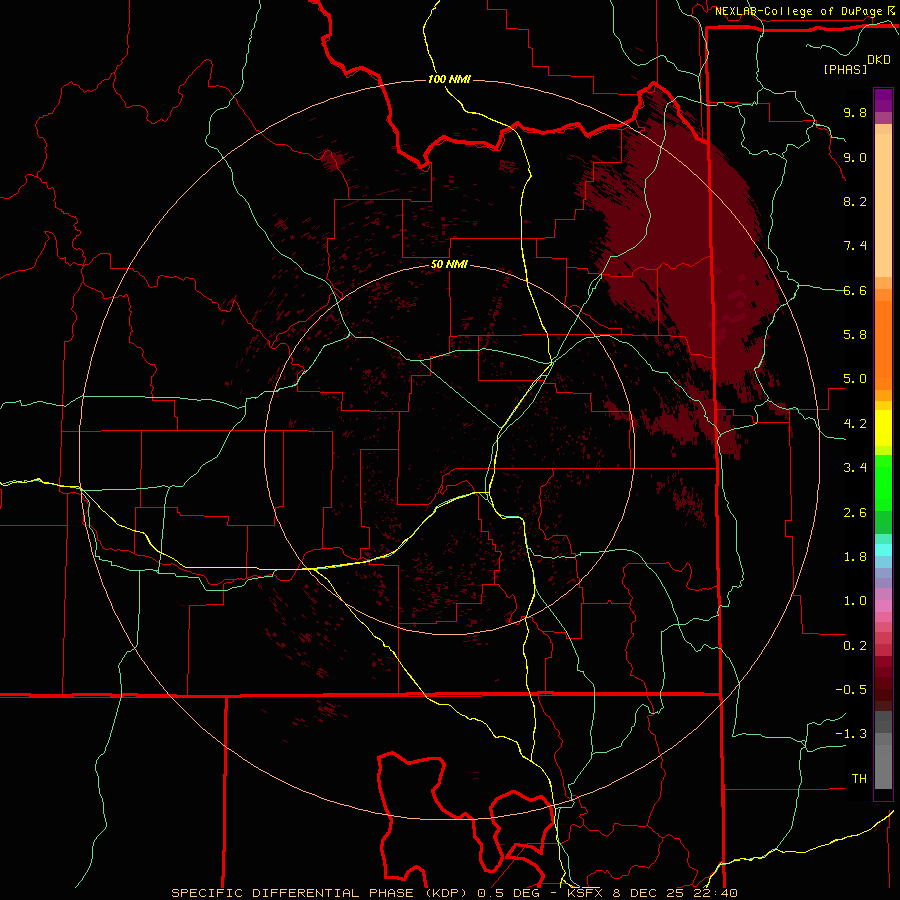Select the 9.0 value on the scale
900x900 pixels.
point(855,157)
